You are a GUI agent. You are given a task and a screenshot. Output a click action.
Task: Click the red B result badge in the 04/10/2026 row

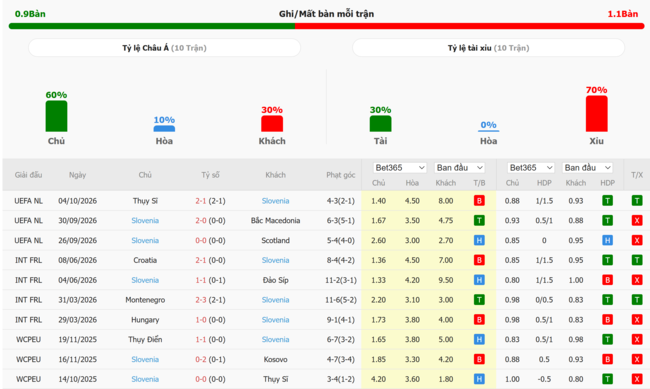click(479, 201)
